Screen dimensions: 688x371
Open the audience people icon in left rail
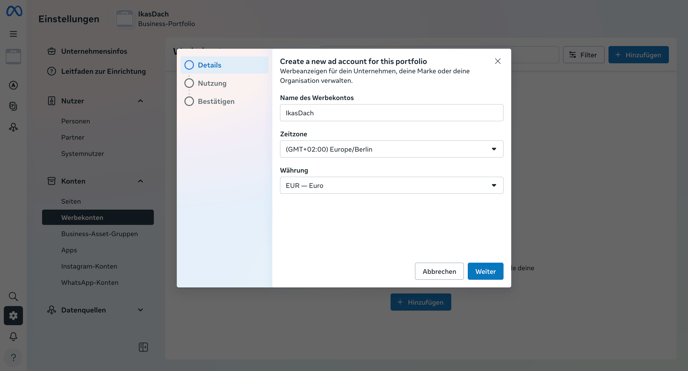coord(14,127)
